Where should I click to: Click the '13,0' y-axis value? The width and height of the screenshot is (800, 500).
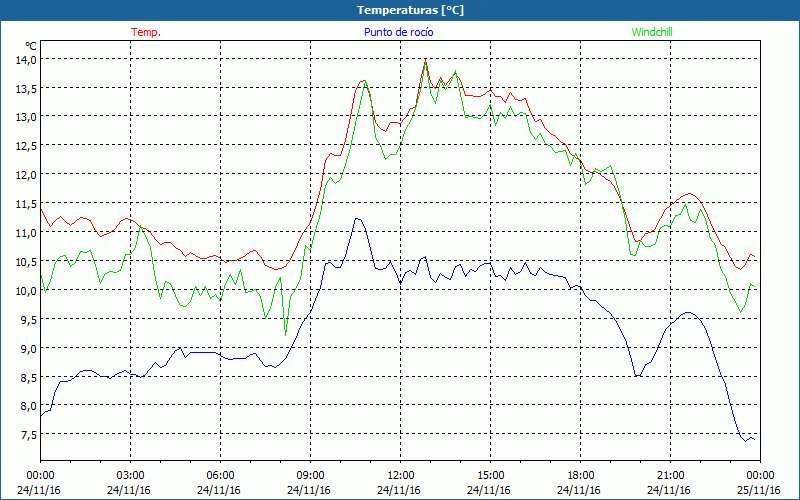[x=27, y=117]
